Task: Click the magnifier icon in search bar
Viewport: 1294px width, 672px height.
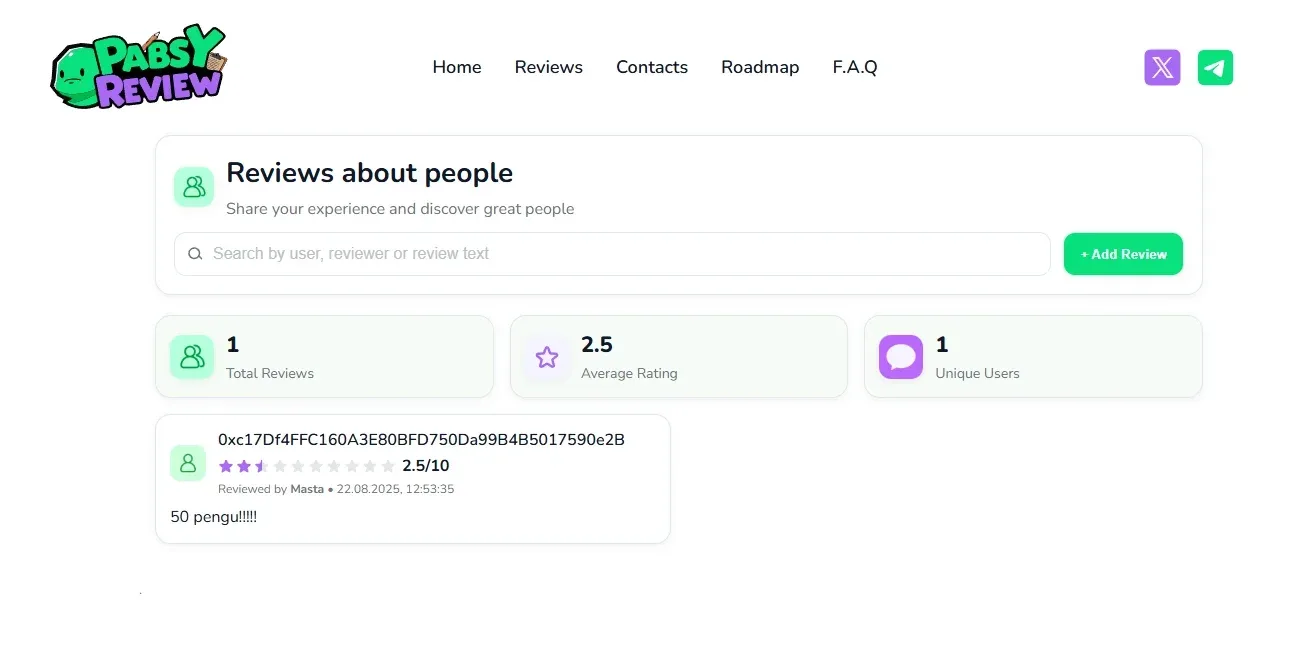Action: point(196,254)
